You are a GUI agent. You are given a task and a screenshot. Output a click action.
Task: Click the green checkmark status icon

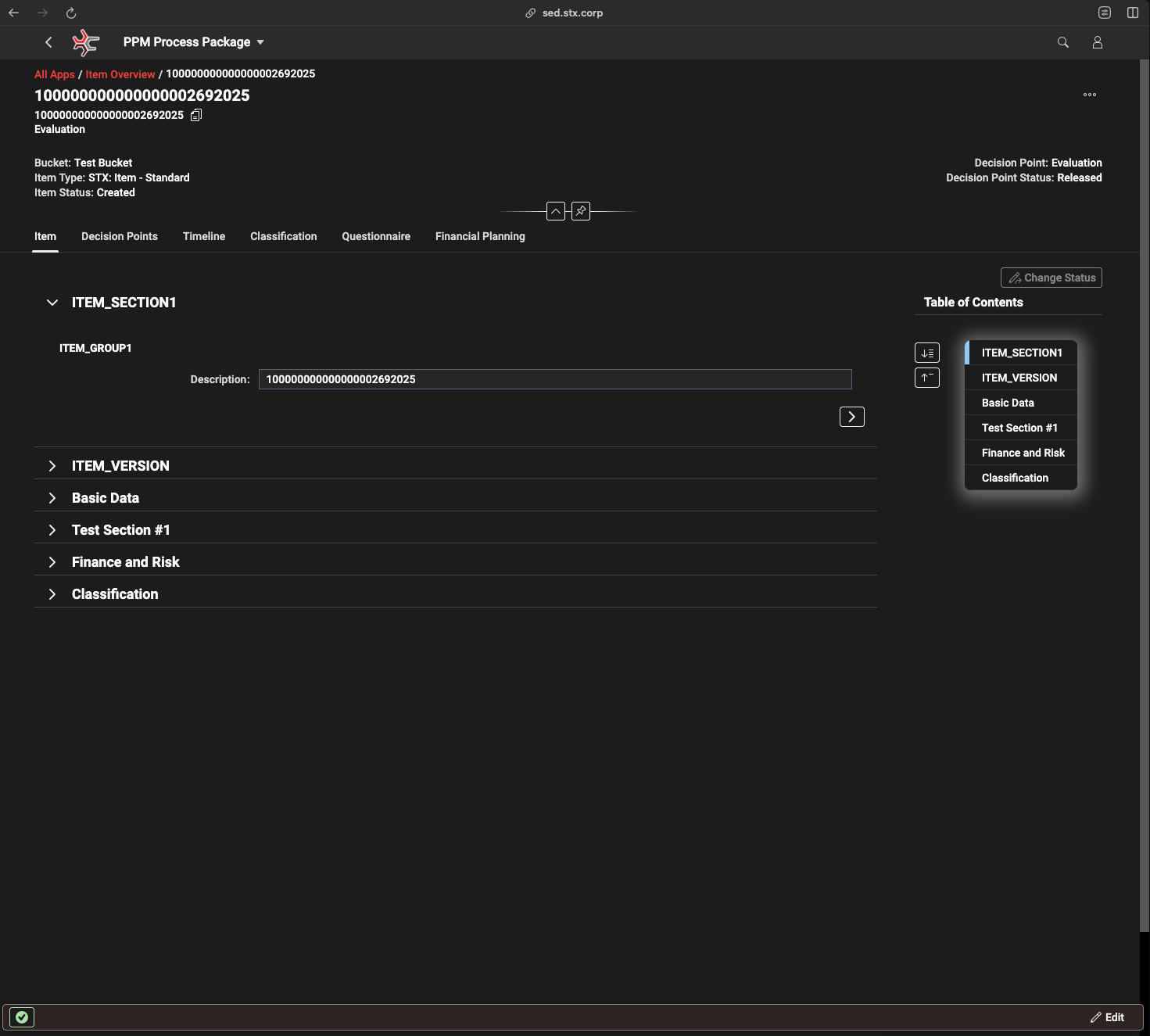22,1016
